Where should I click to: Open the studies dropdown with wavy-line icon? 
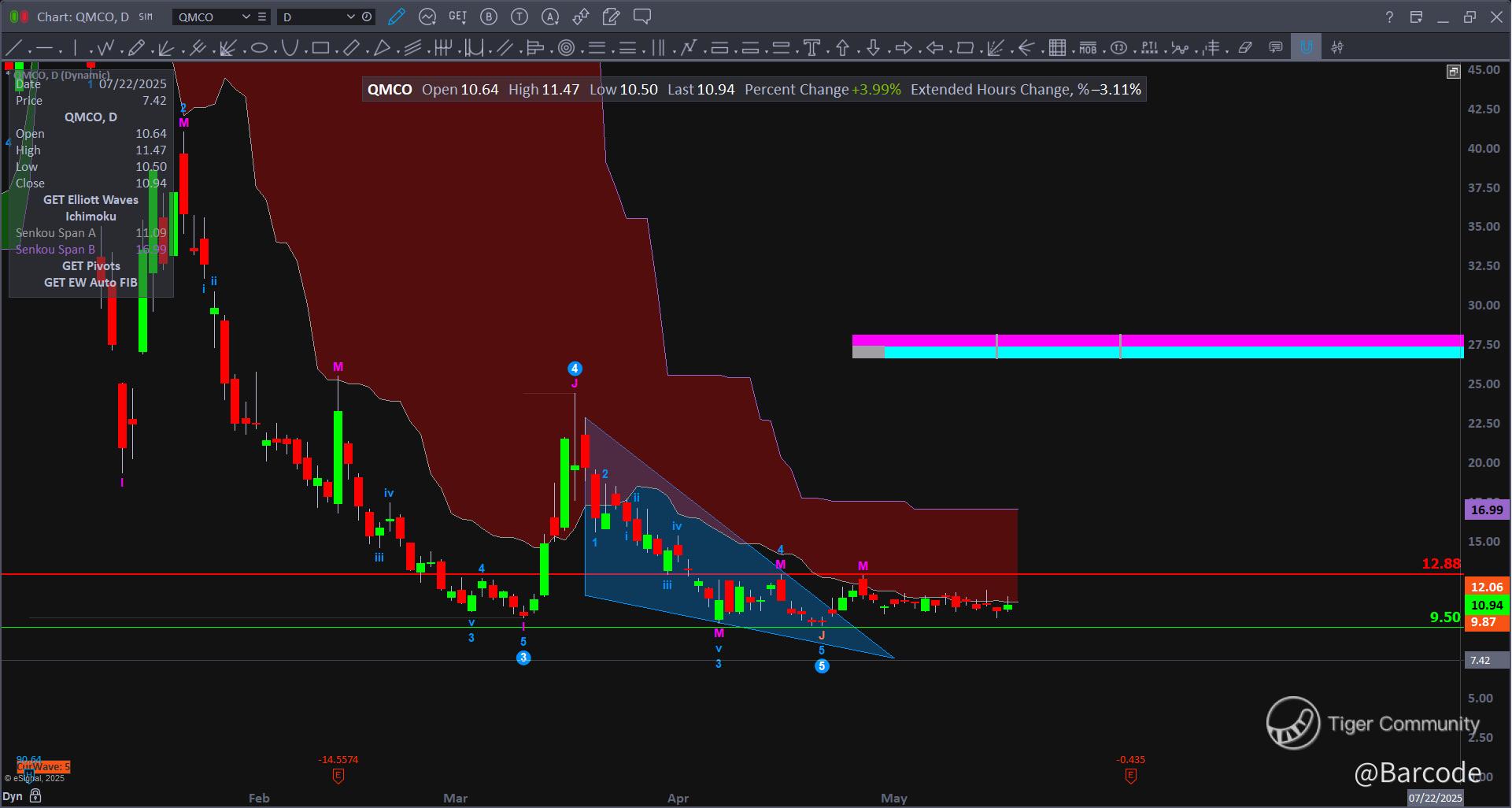tap(427, 17)
